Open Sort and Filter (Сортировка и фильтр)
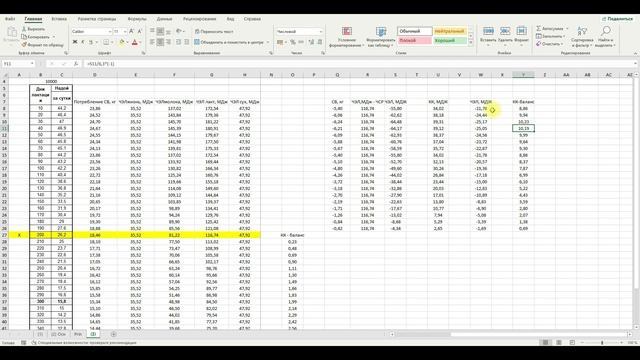This screenshot has height=360, width=640. coord(582,37)
